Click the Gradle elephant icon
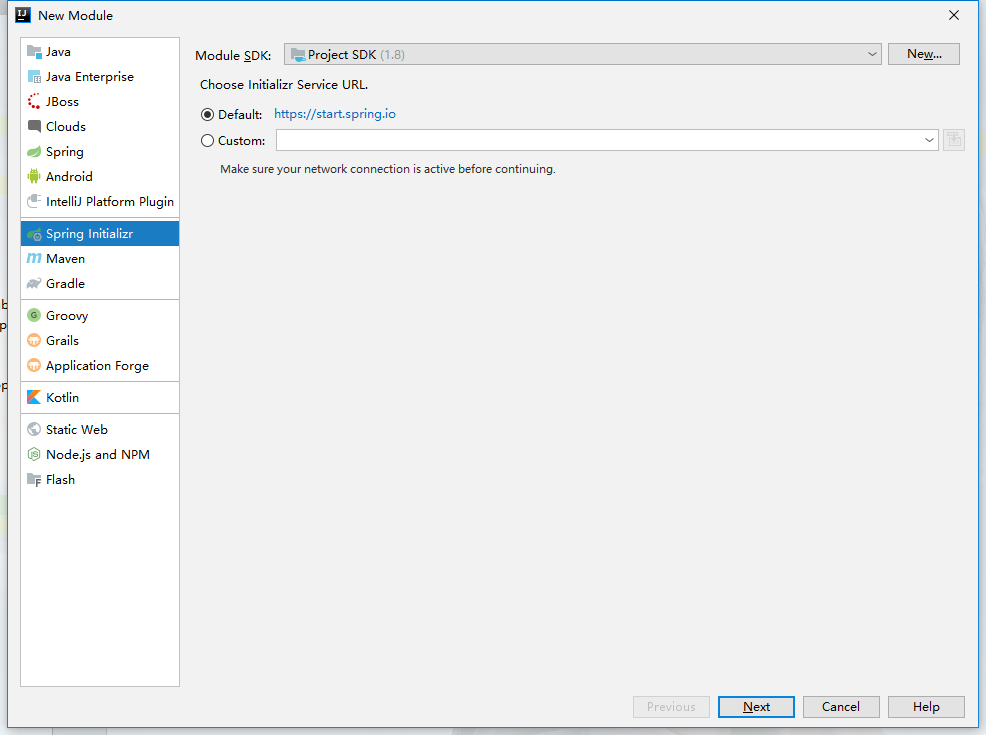The image size is (986, 735). pos(34,284)
